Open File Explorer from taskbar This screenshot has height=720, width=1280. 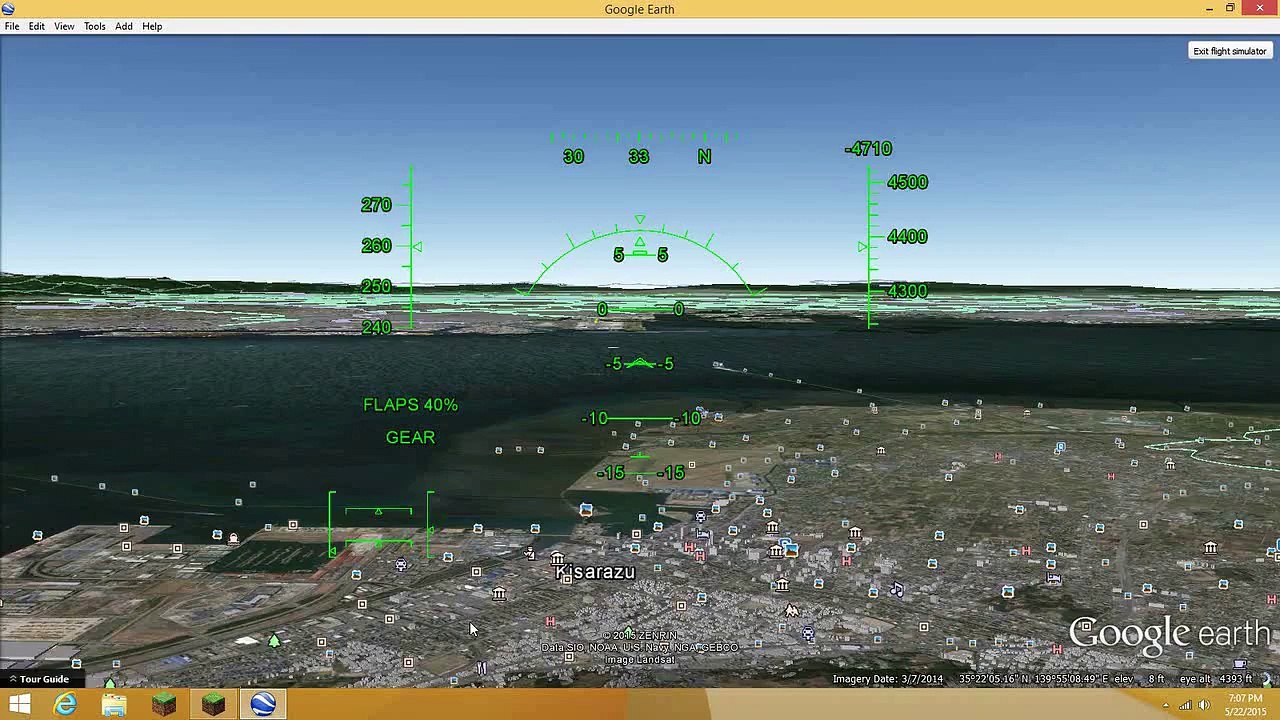114,705
